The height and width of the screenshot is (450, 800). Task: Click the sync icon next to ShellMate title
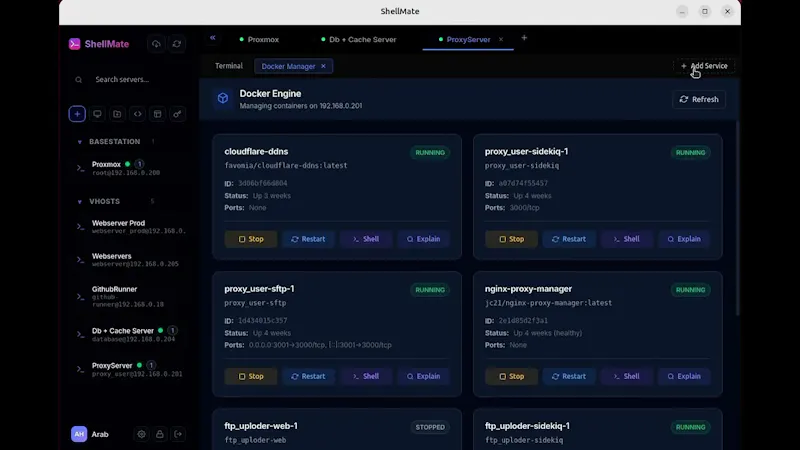point(177,44)
